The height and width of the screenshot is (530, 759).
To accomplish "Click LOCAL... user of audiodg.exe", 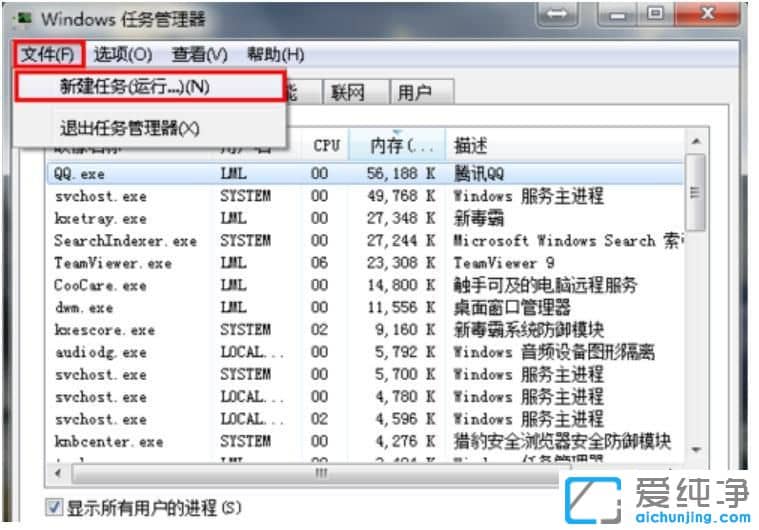I will click(x=252, y=352).
